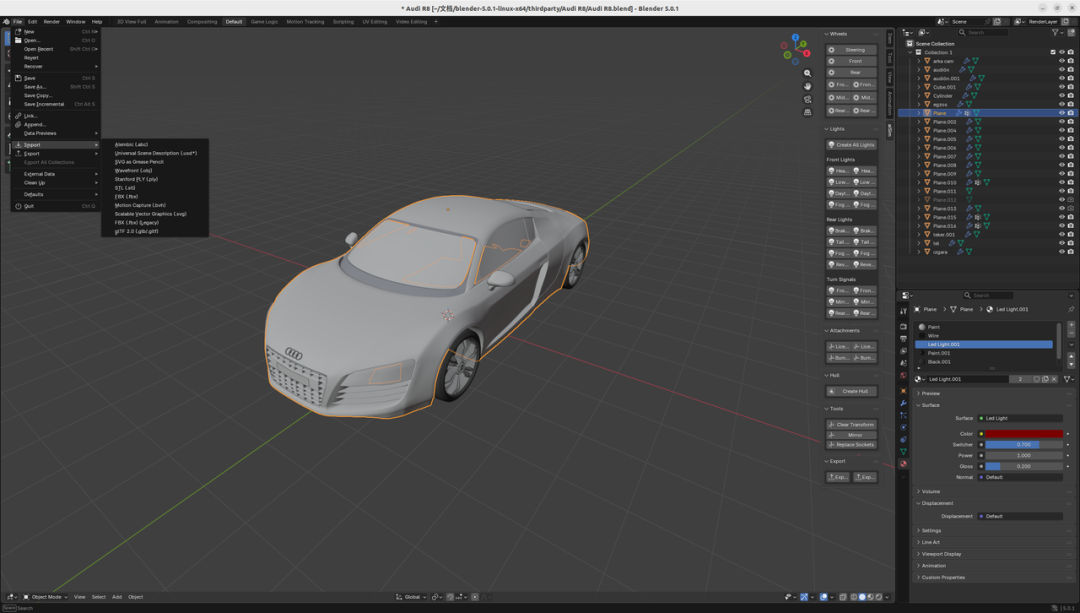The image size is (1080, 613).
Task: Expand the Preview panel in Properties
Action: coord(930,393)
